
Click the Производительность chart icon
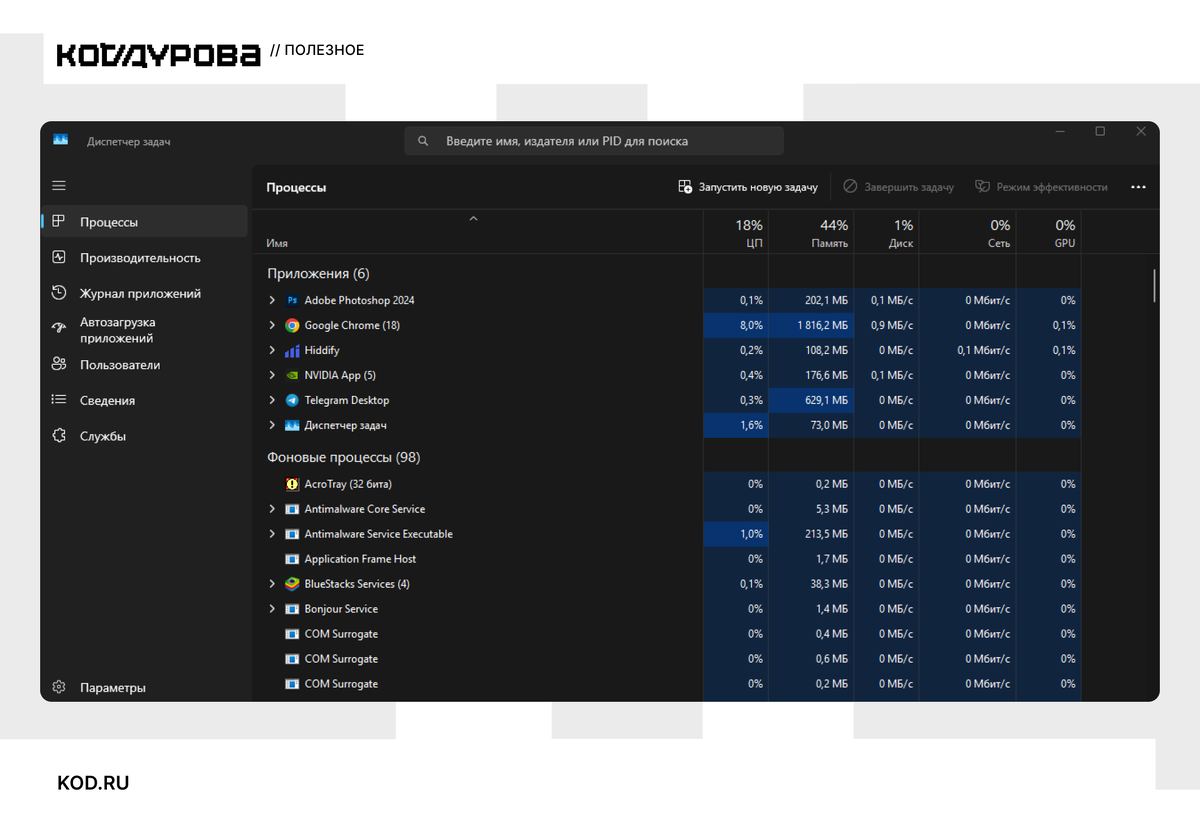pos(59,257)
